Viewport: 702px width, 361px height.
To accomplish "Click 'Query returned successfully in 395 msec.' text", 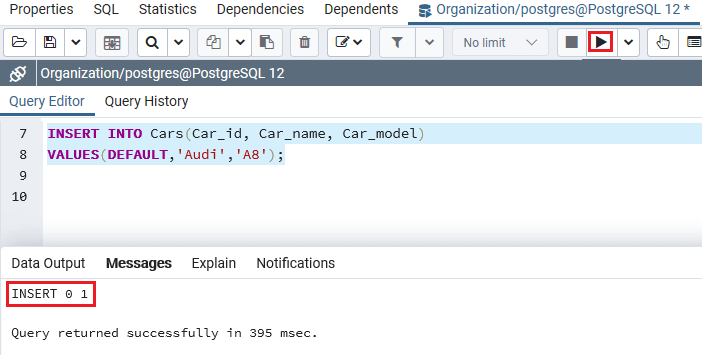I will pos(164,333).
